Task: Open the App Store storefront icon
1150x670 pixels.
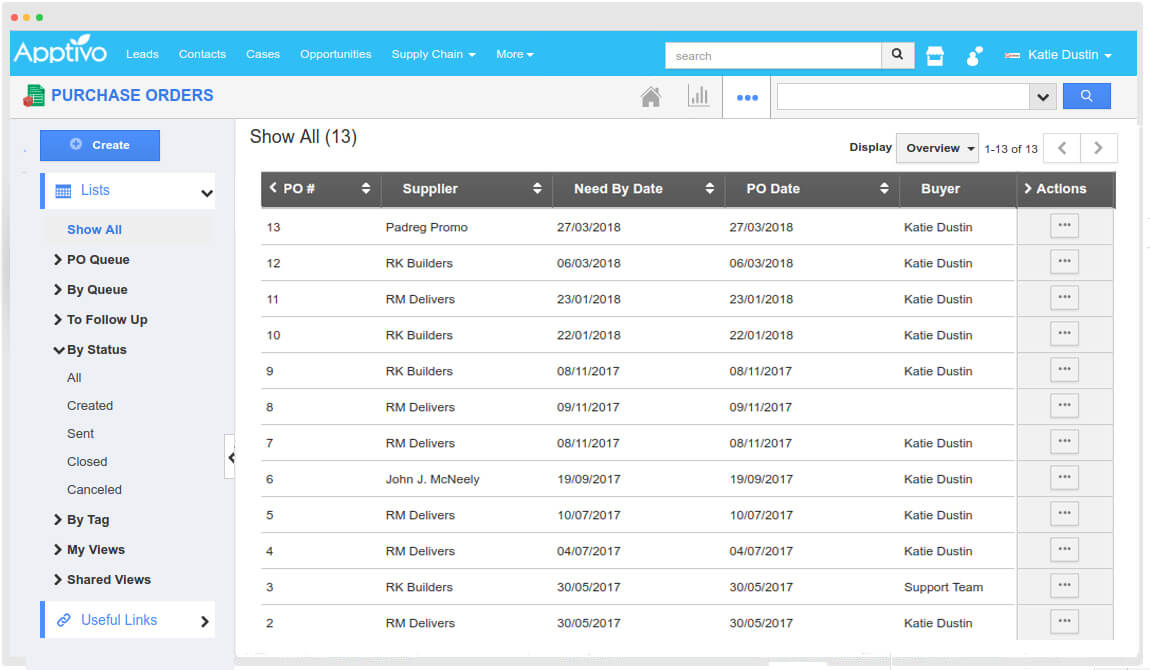Action: [934, 54]
